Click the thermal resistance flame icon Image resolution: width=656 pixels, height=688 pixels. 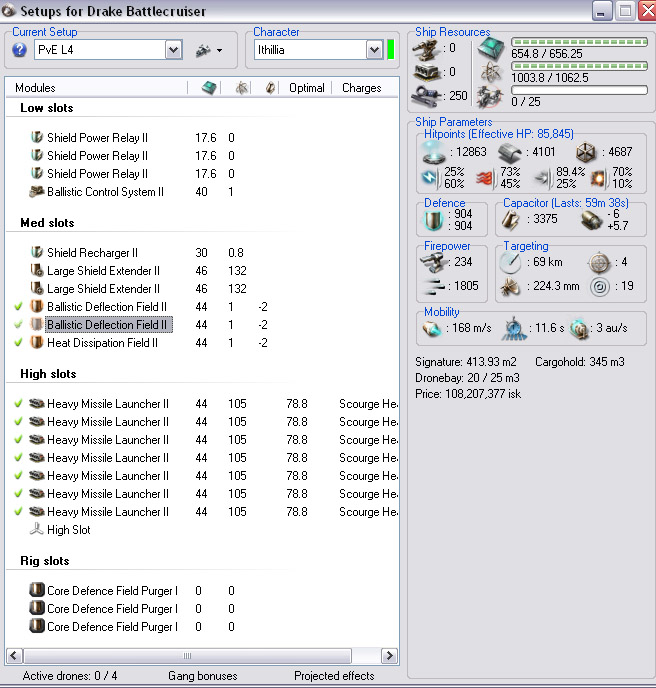(x=484, y=178)
